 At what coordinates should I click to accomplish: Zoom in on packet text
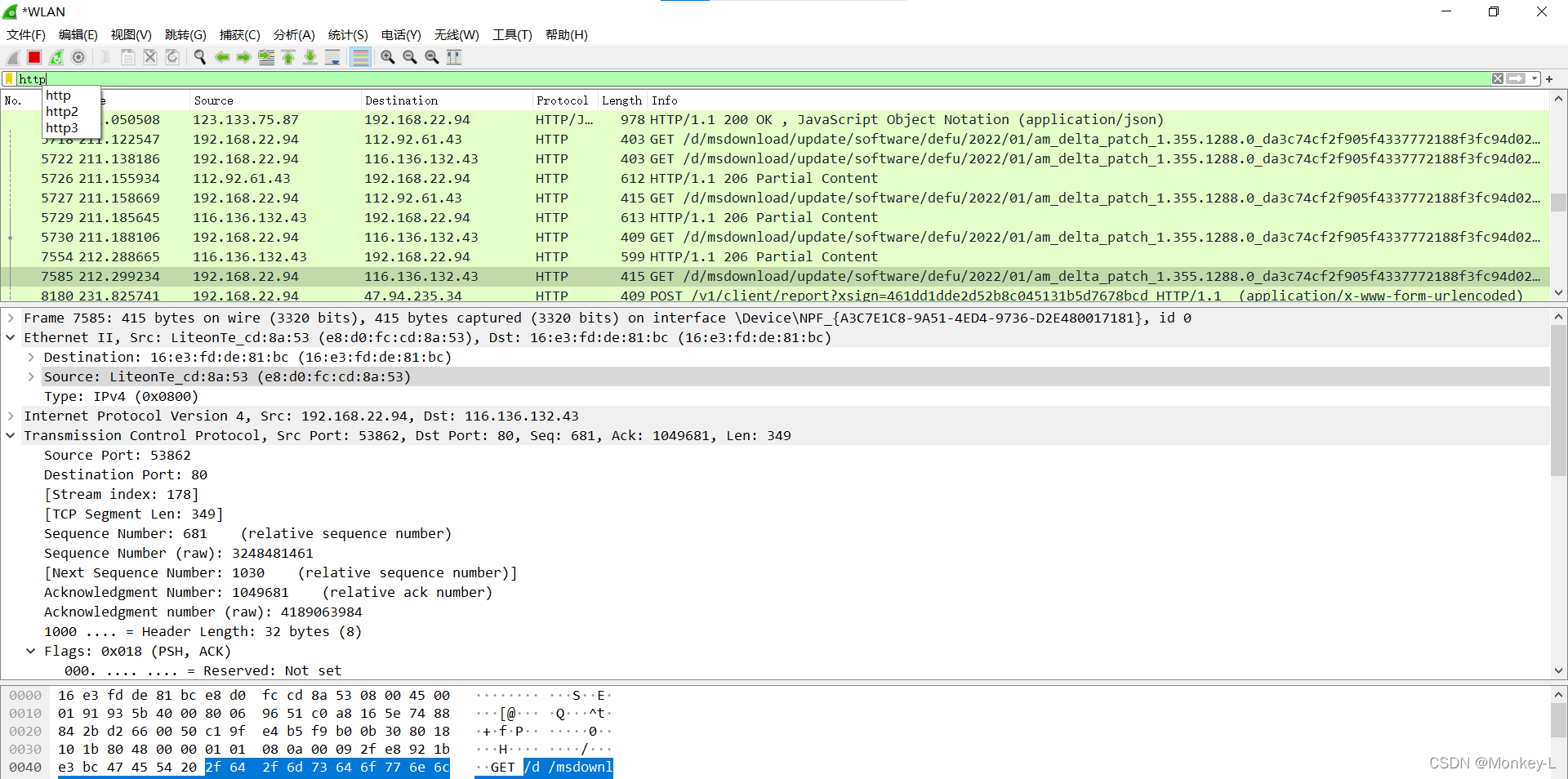(388, 57)
